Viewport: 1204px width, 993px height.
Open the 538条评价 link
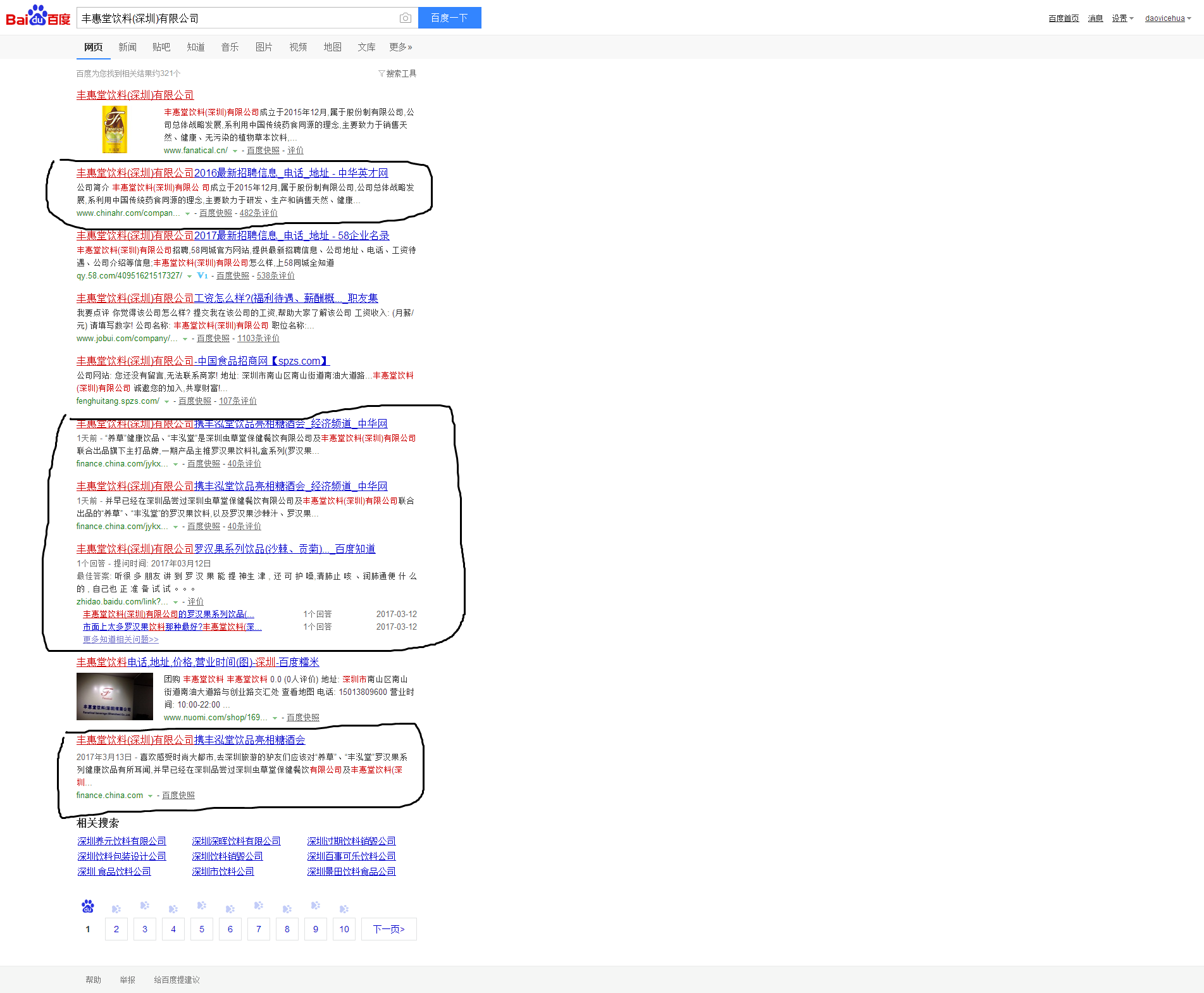pyautogui.click(x=275, y=276)
